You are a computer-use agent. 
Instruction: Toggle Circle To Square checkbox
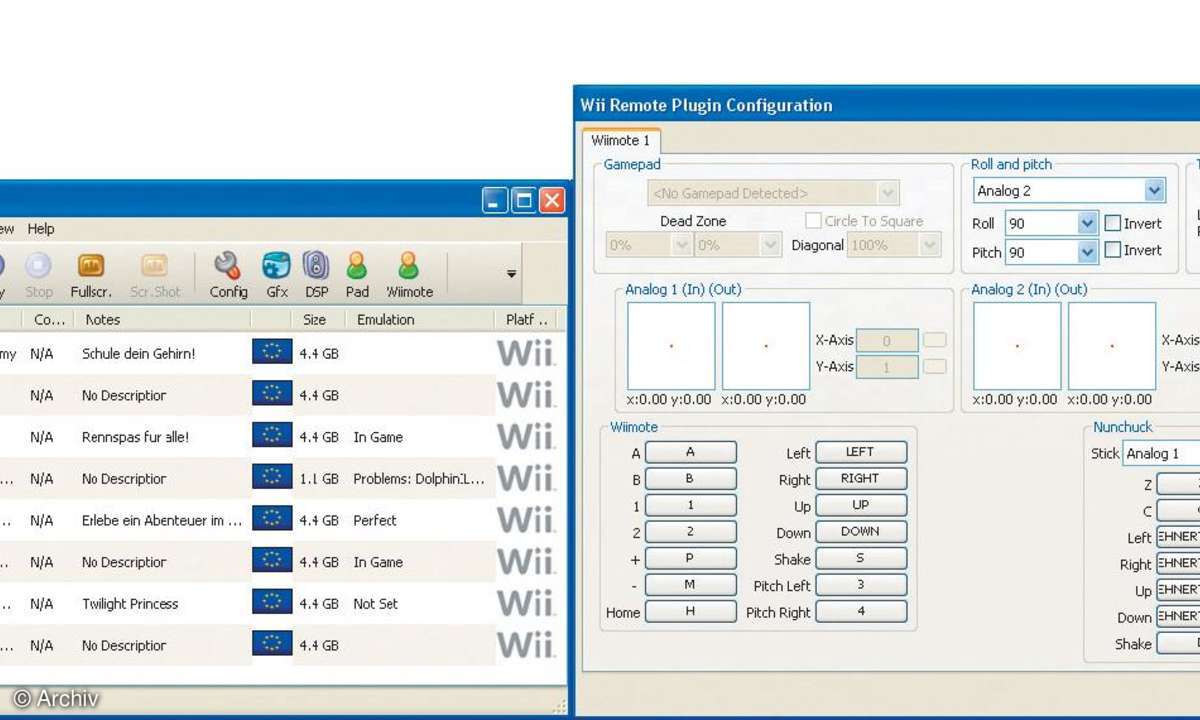(813, 221)
